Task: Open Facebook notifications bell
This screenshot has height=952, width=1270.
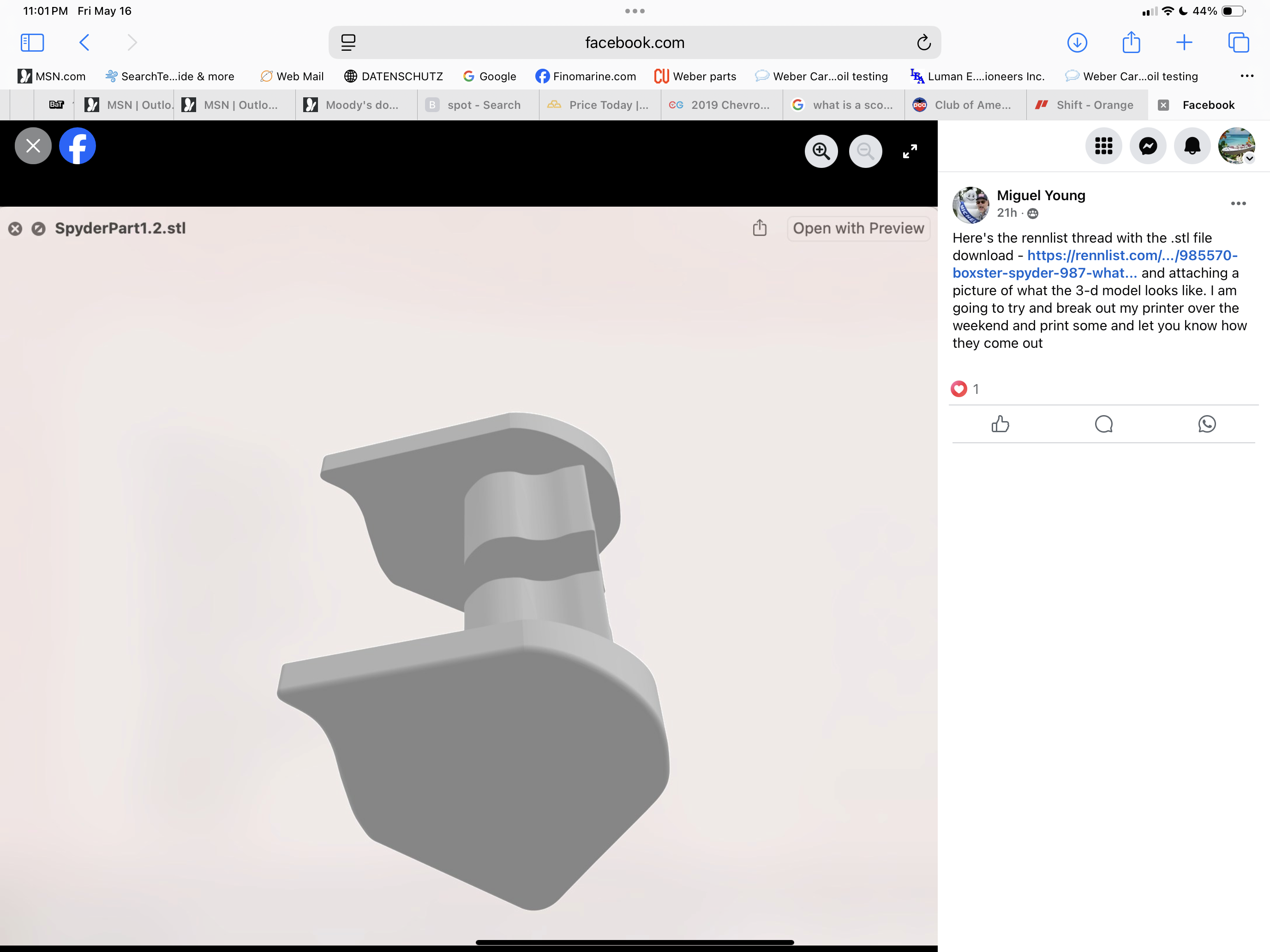Action: [1192, 146]
